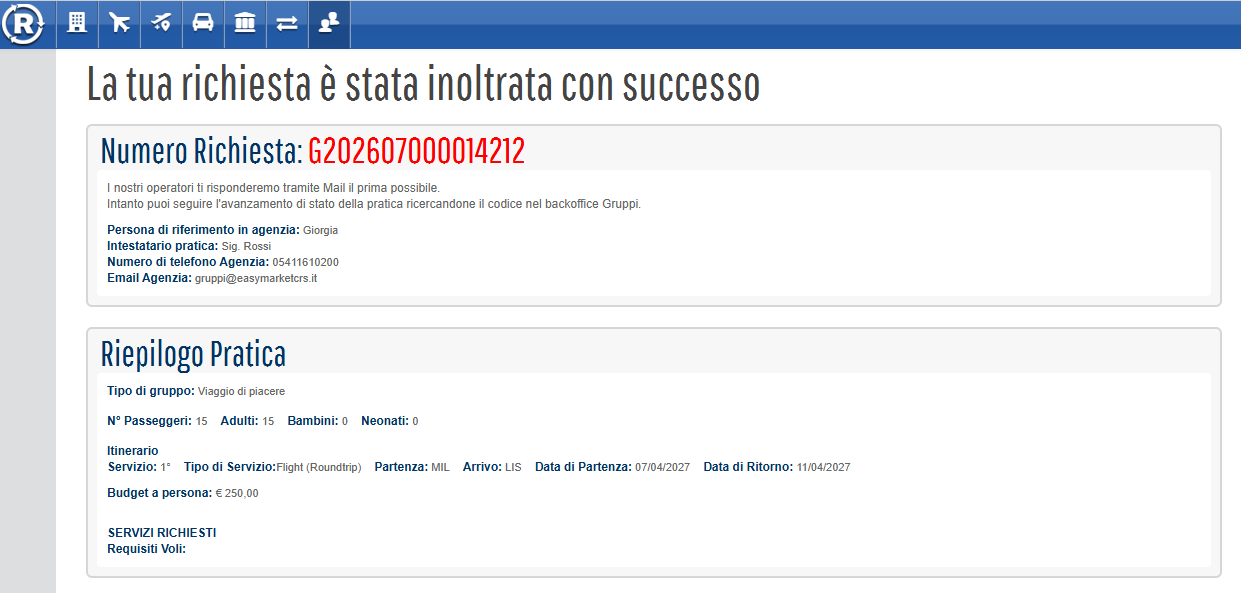Click the transfer arrows icon
The width and height of the screenshot is (1241, 593).
point(287,24)
